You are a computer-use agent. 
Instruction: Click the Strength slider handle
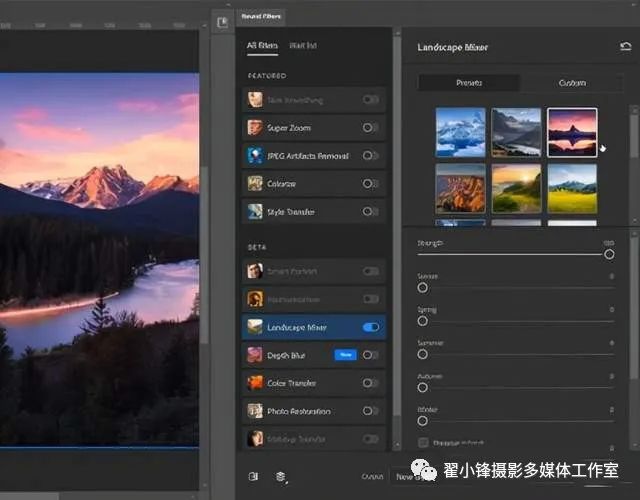(x=609, y=255)
